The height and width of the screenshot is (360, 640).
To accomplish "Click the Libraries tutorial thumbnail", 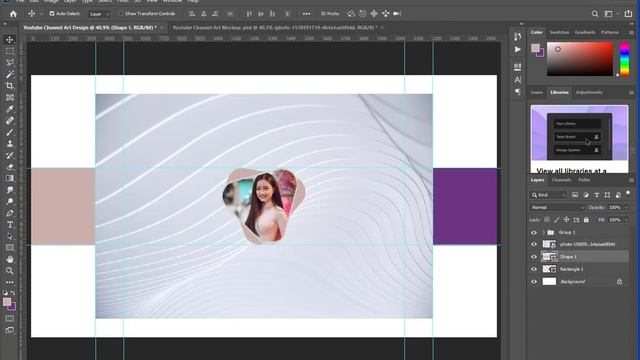I will (x=579, y=133).
